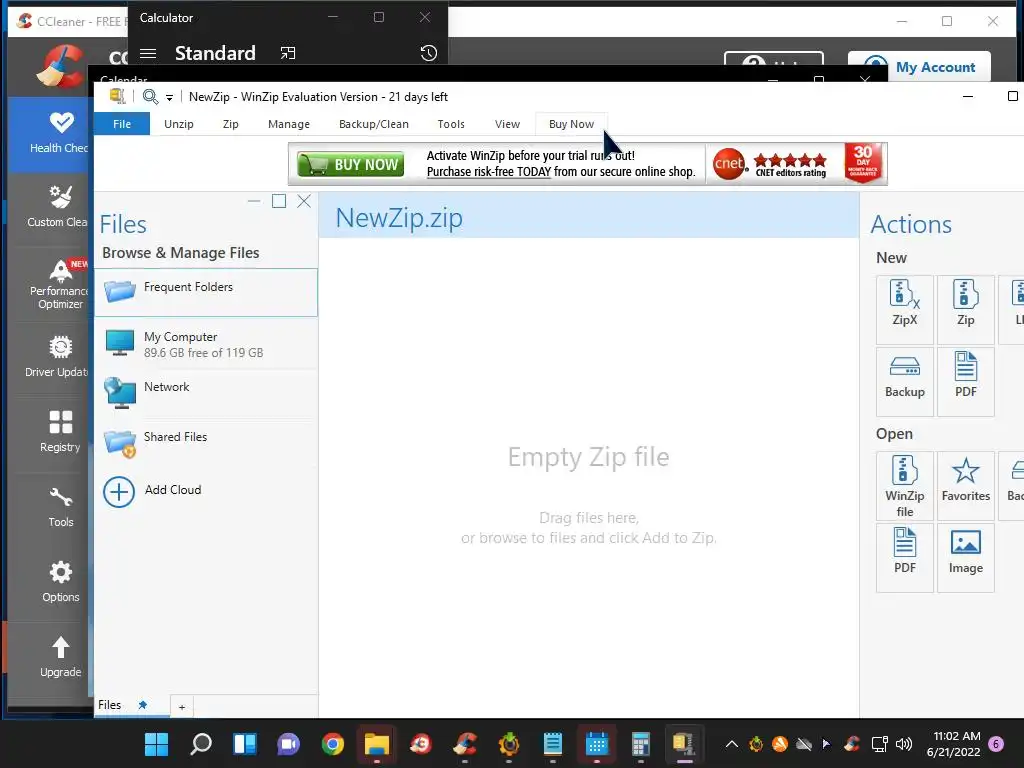
Task: Switch to the Unzip ribbon tab
Action: (x=178, y=124)
